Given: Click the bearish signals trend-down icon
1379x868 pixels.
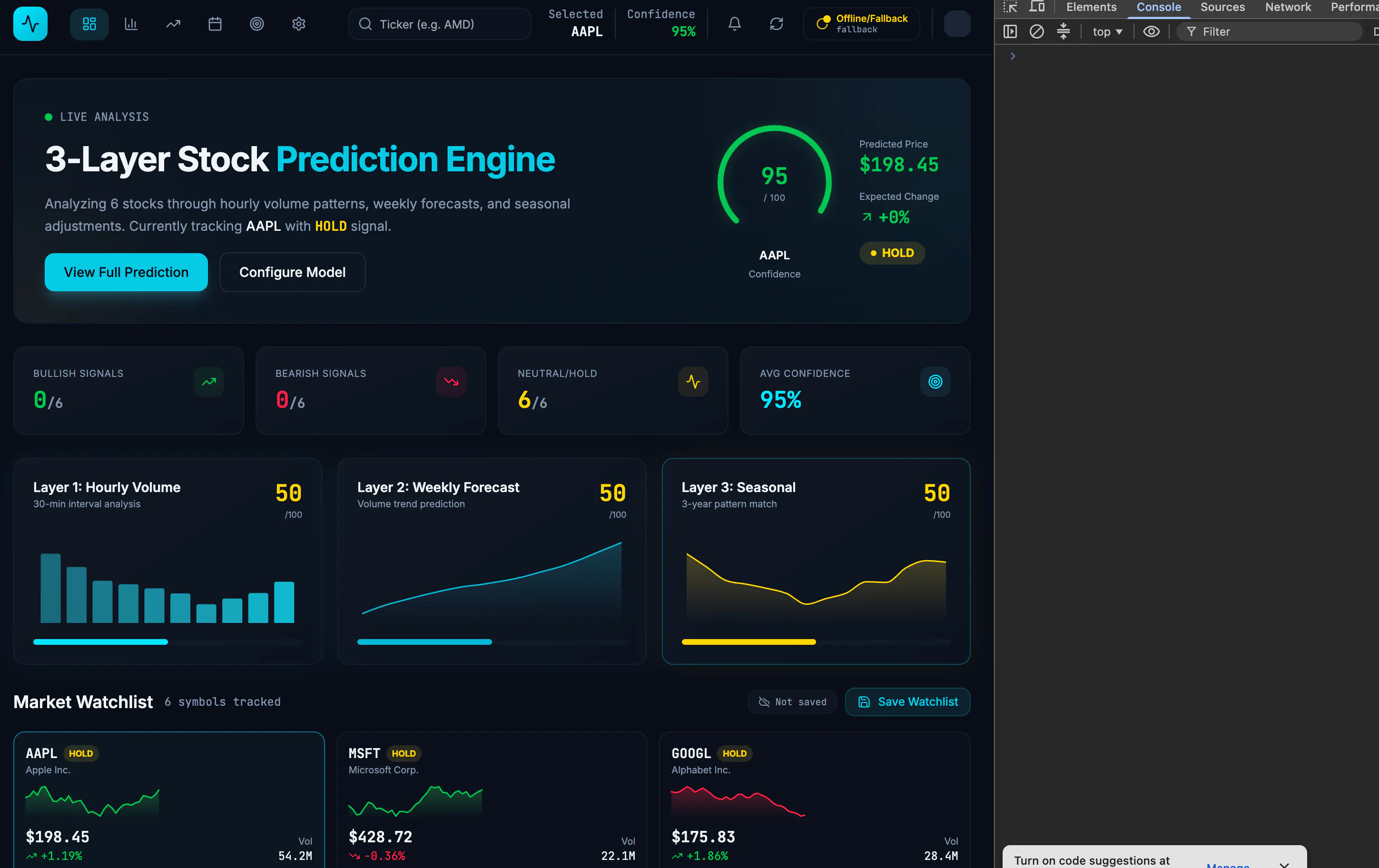Looking at the screenshot, I should [451, 381].
